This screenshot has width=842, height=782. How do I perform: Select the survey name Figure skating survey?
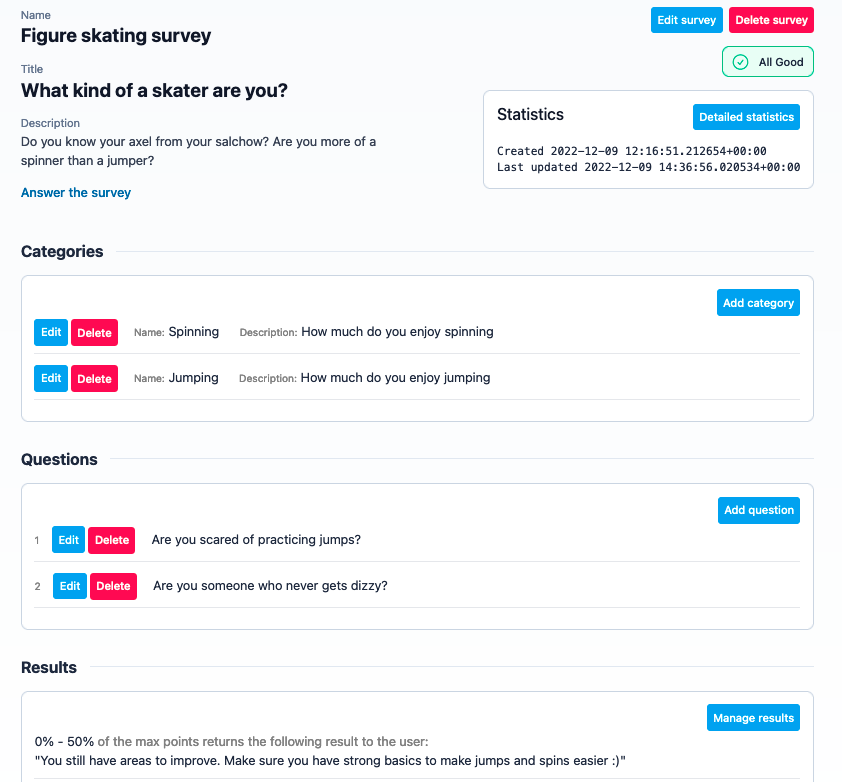tap(115, 36)
